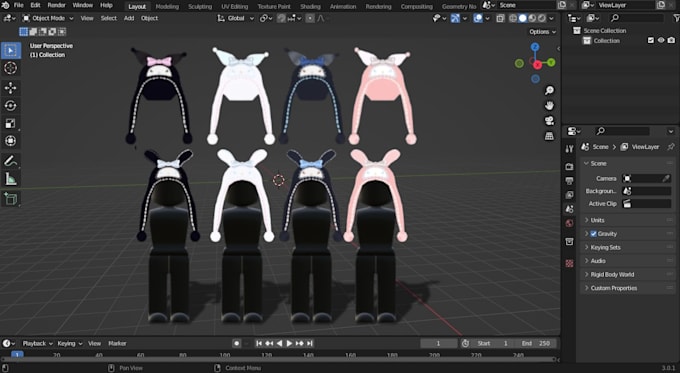Viewport: 680px width, 373px height.
Task: Toggle Collection exclude checkbox in outliner
Action: pyautogui.click(x=651, y=40)
